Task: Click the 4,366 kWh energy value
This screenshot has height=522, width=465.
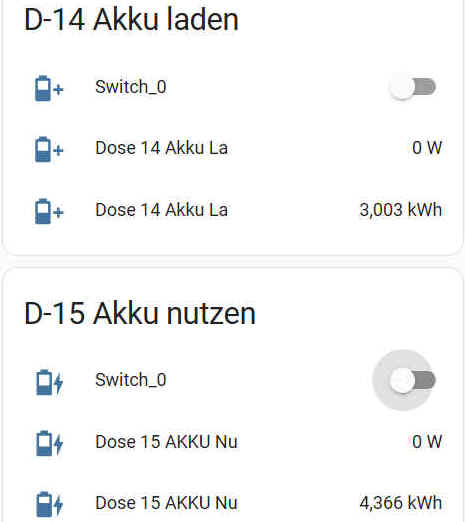Action: click(401, 503)
